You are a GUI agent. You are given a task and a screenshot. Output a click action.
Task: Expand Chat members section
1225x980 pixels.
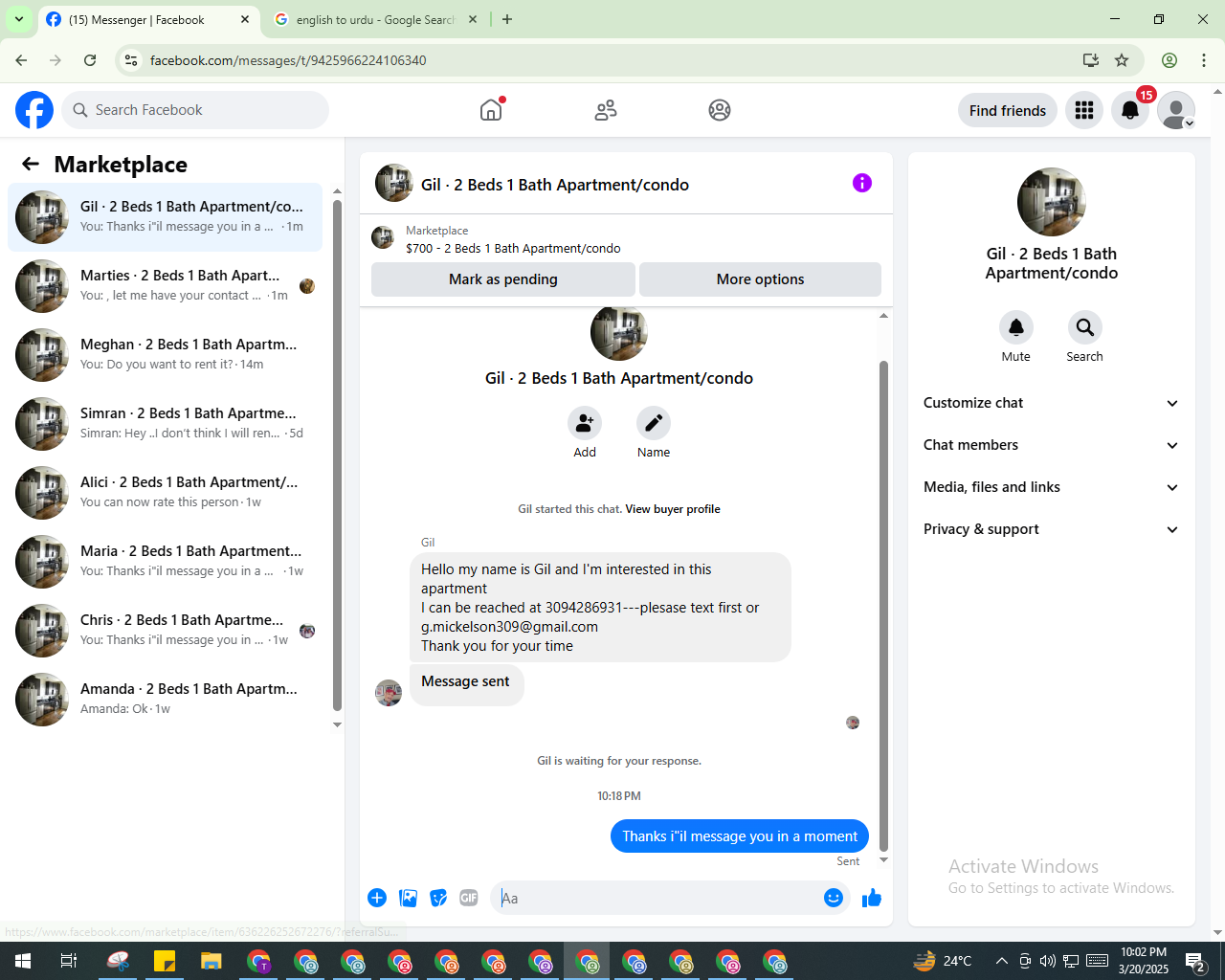[x=1051, y=445]
